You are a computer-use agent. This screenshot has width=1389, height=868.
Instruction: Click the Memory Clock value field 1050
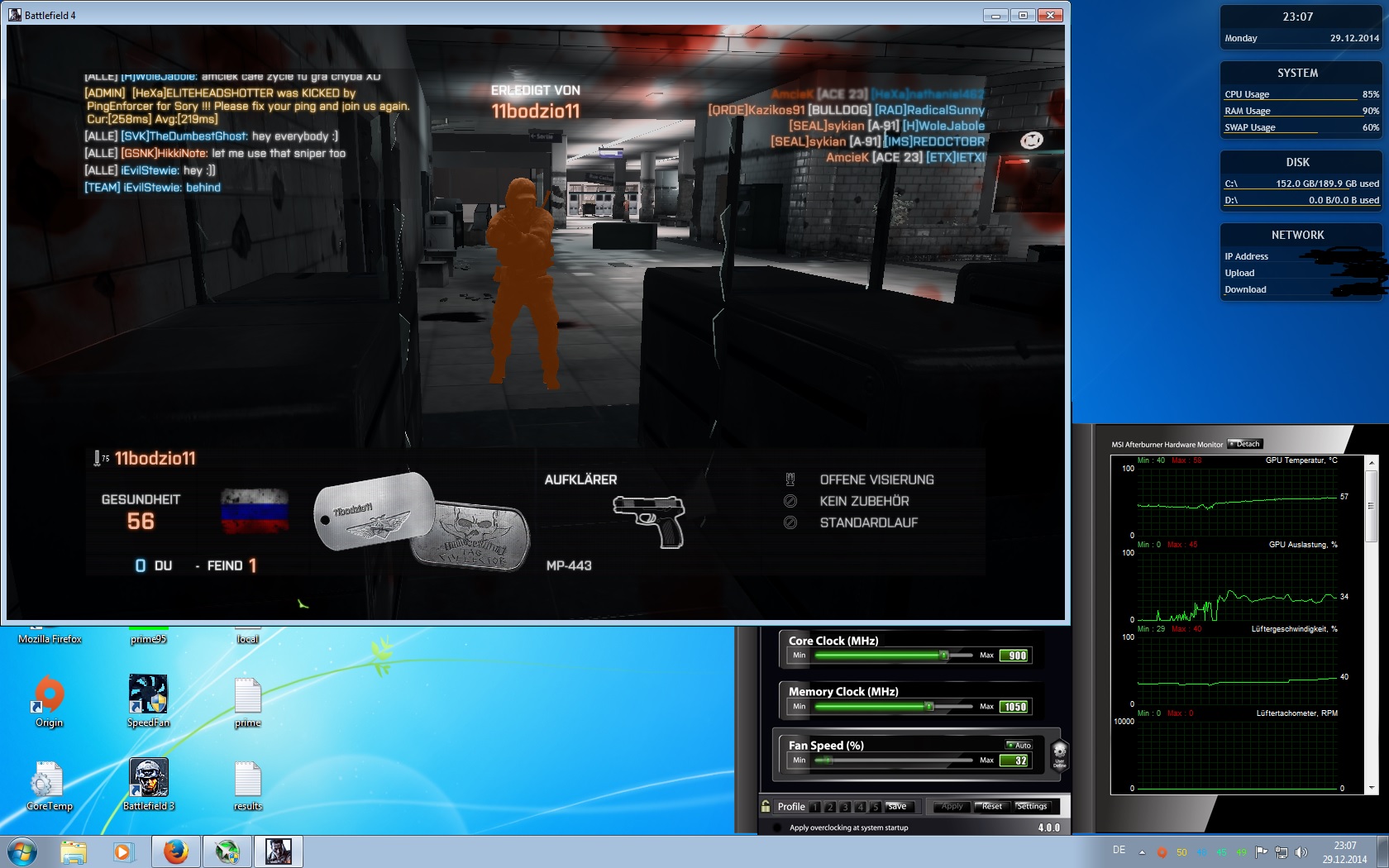tap(1014, 707)
